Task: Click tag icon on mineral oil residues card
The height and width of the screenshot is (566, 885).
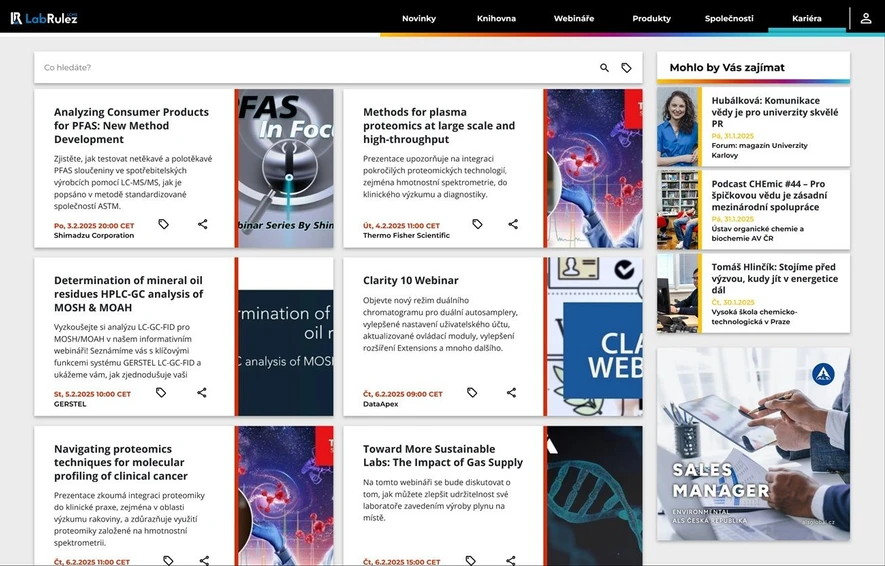Action: (x=161, y=392)
